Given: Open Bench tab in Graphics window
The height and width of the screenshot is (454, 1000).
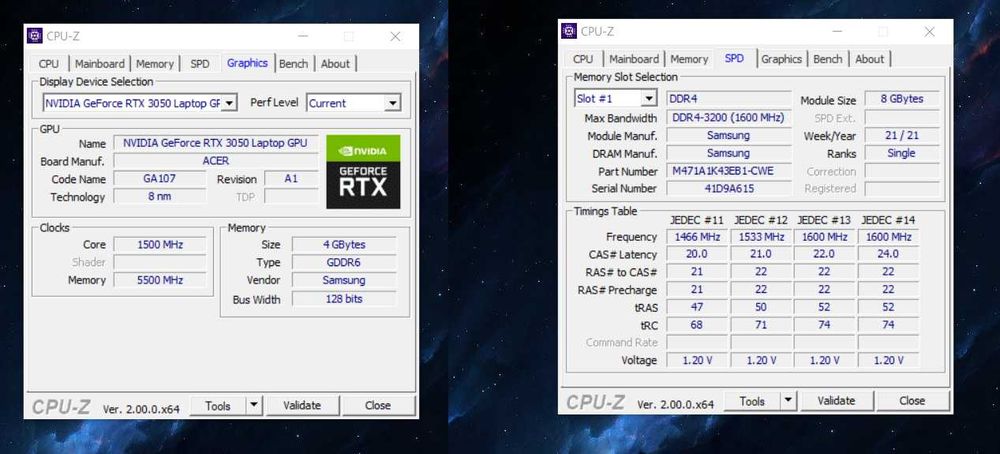Looking at the screenshot, I should tap(293, 64).
